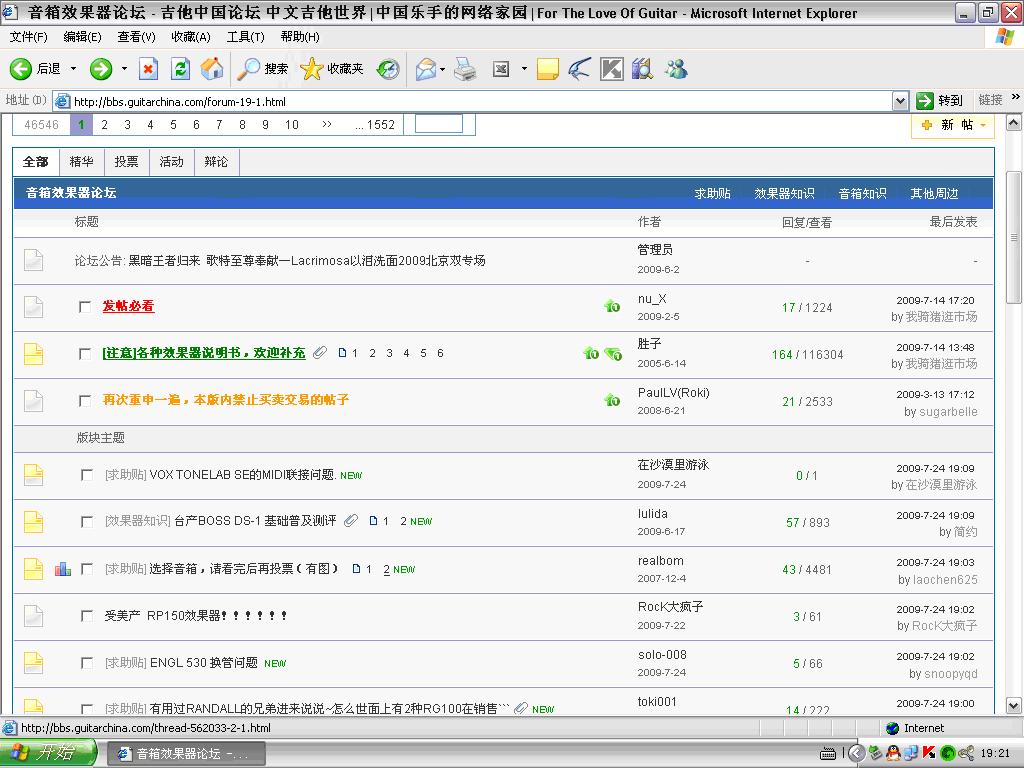Viewport: 1024px width, 768px height.
Task: Click the yellow note toolbar icon
Action: 547,69
